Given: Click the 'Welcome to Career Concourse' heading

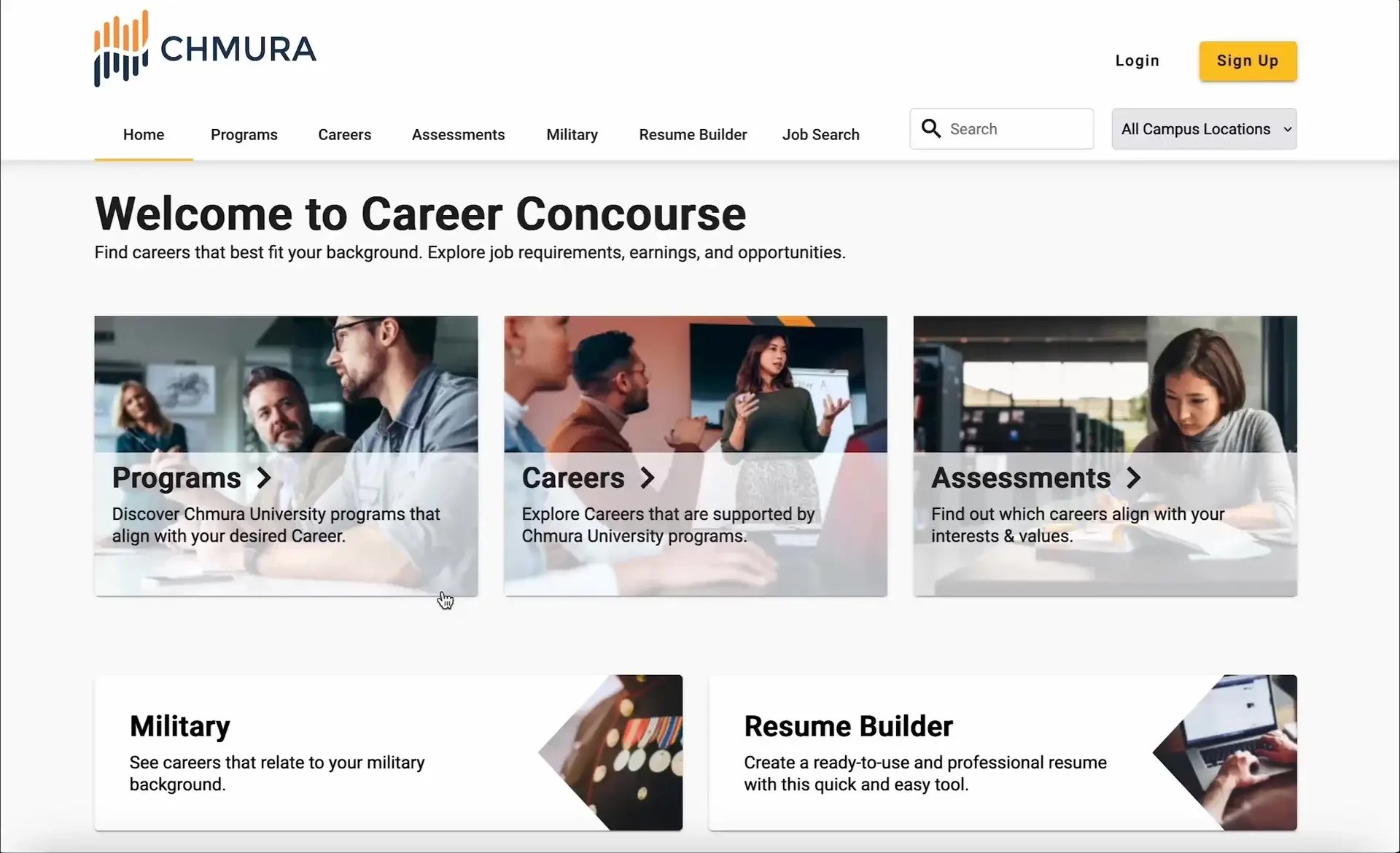Looking at the screenshot, I should coord(421,214).
